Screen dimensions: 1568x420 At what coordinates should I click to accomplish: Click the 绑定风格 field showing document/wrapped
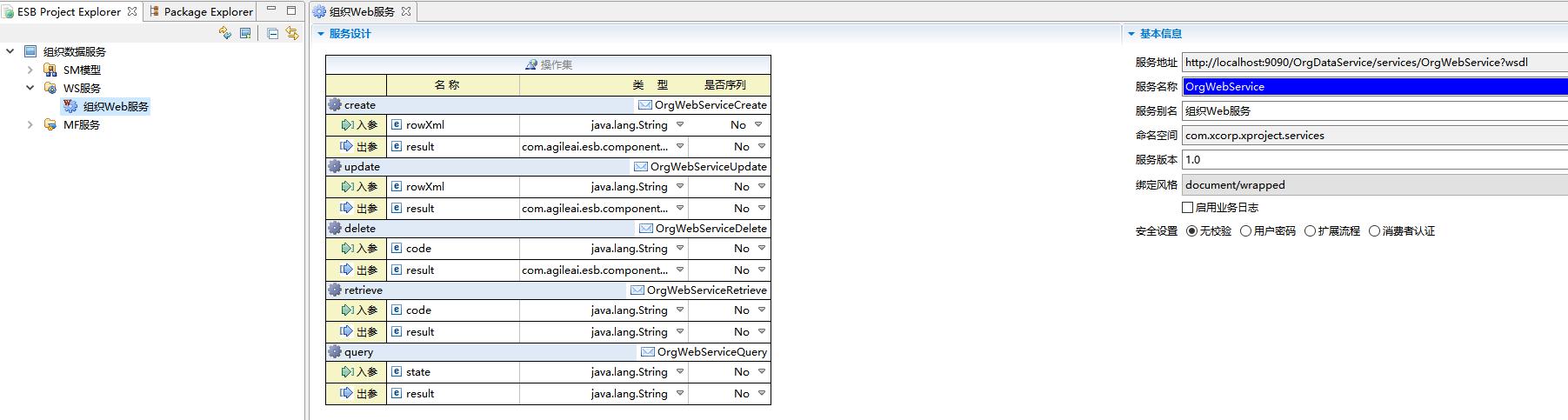click(1375, 184)
